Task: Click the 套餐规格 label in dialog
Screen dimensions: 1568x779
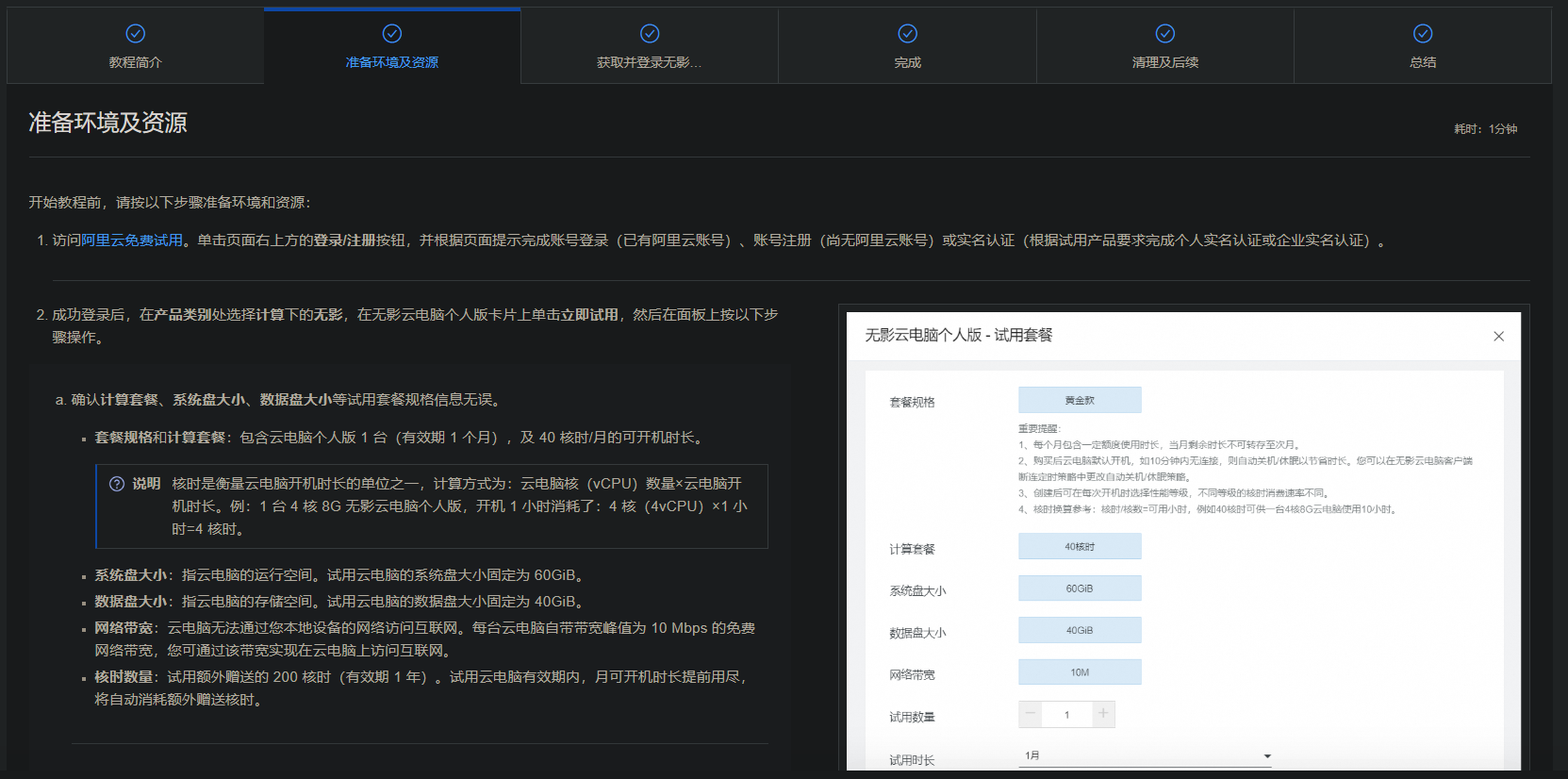Action: [912, 403]
